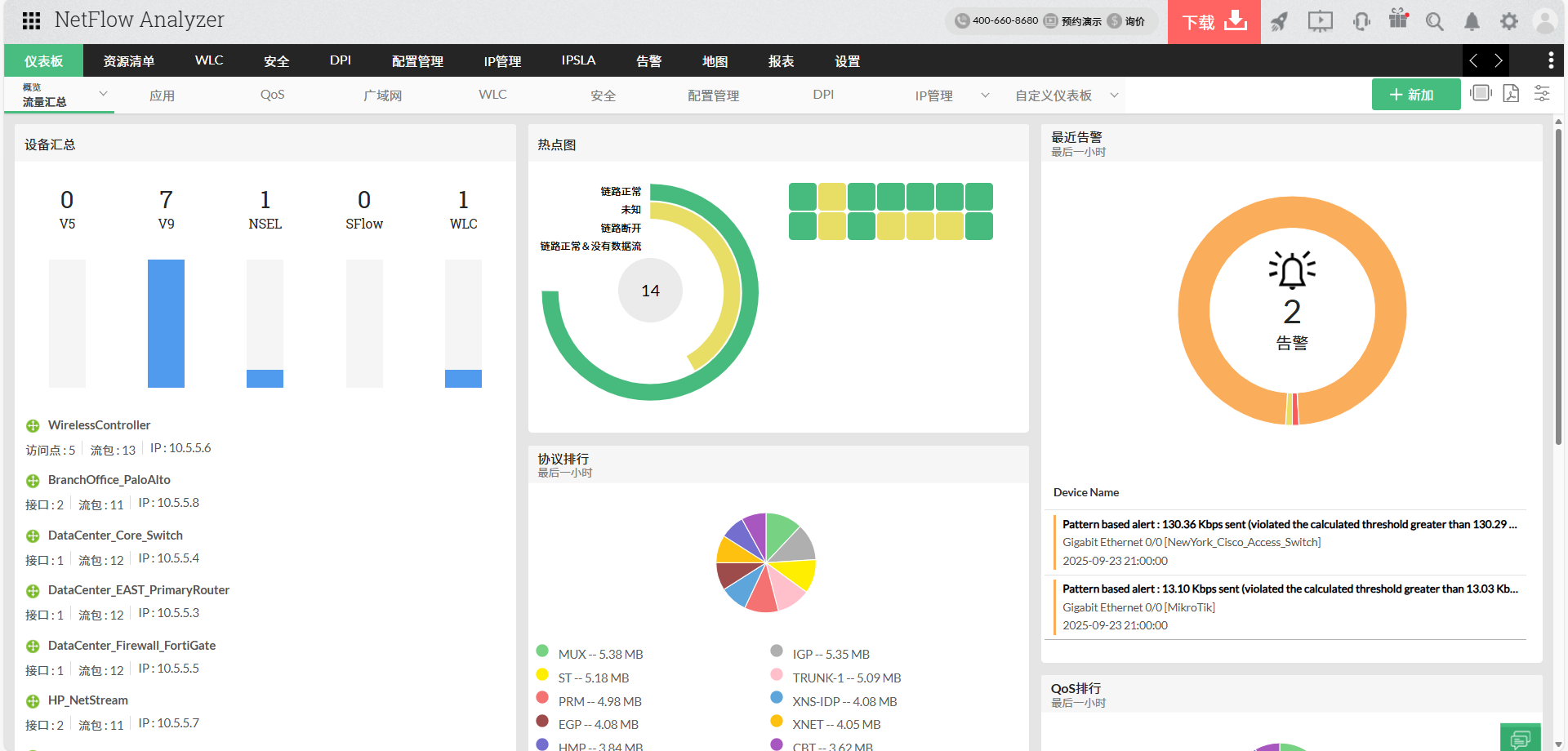Contact support via the headset icon
The height and width of the screenshot is (751, 1568).
1361,21
